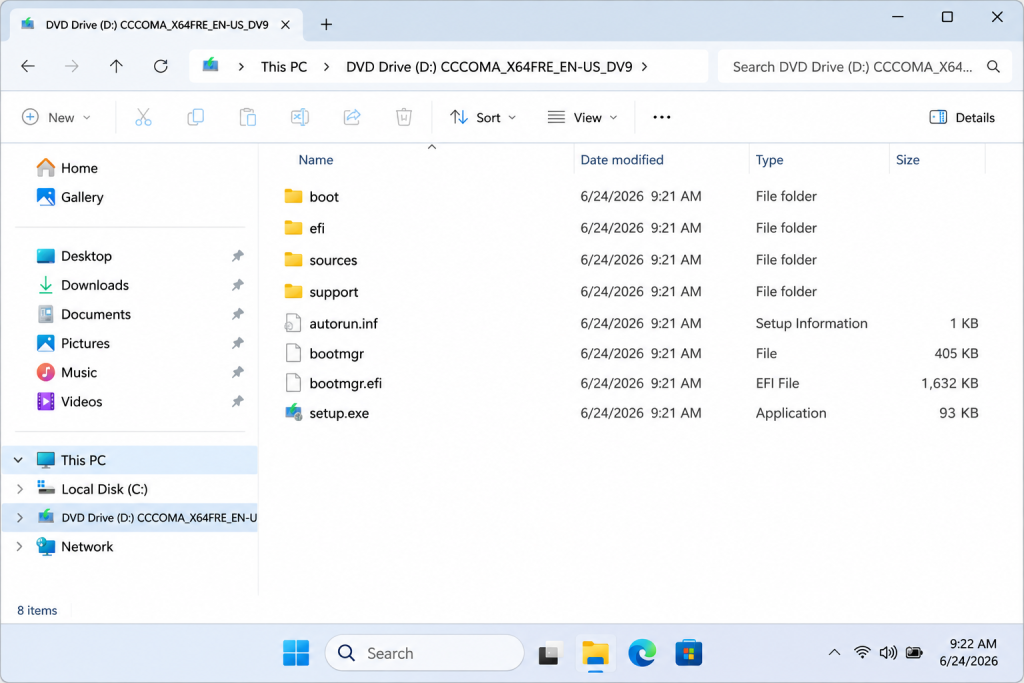
Task: Click the DVD Drive (D:) window tab
Action: tap(157, 25)
